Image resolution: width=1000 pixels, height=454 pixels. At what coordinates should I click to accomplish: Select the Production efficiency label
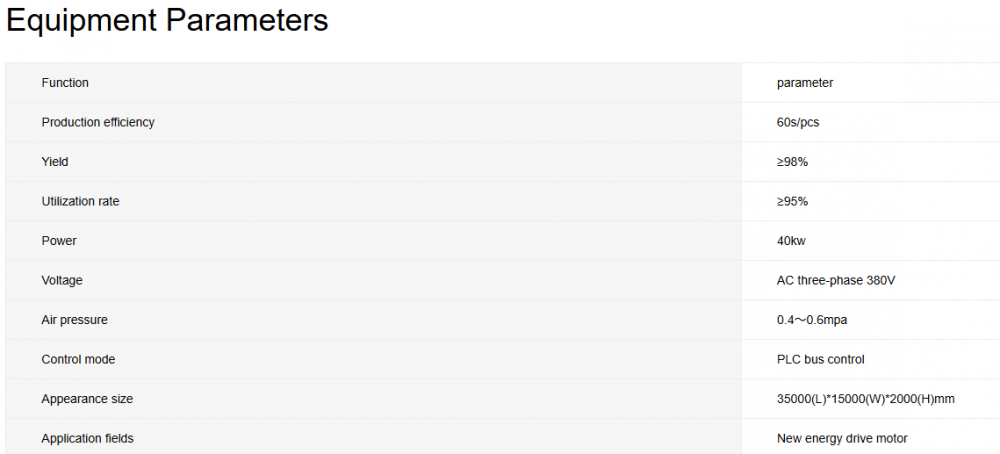point(98,122)
